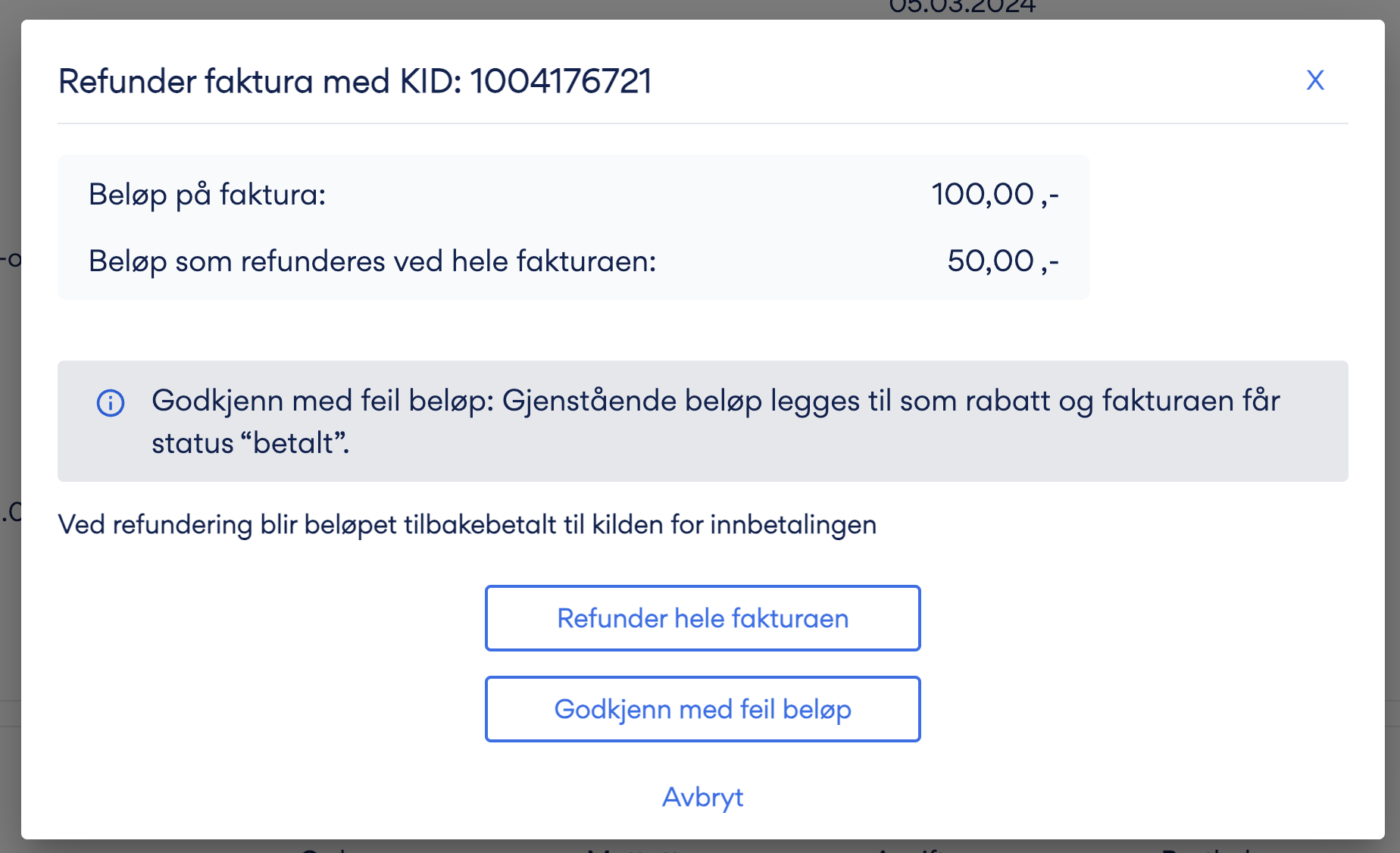
Task: Click the light amount summary panel
Action: click(x=573, y=227)
